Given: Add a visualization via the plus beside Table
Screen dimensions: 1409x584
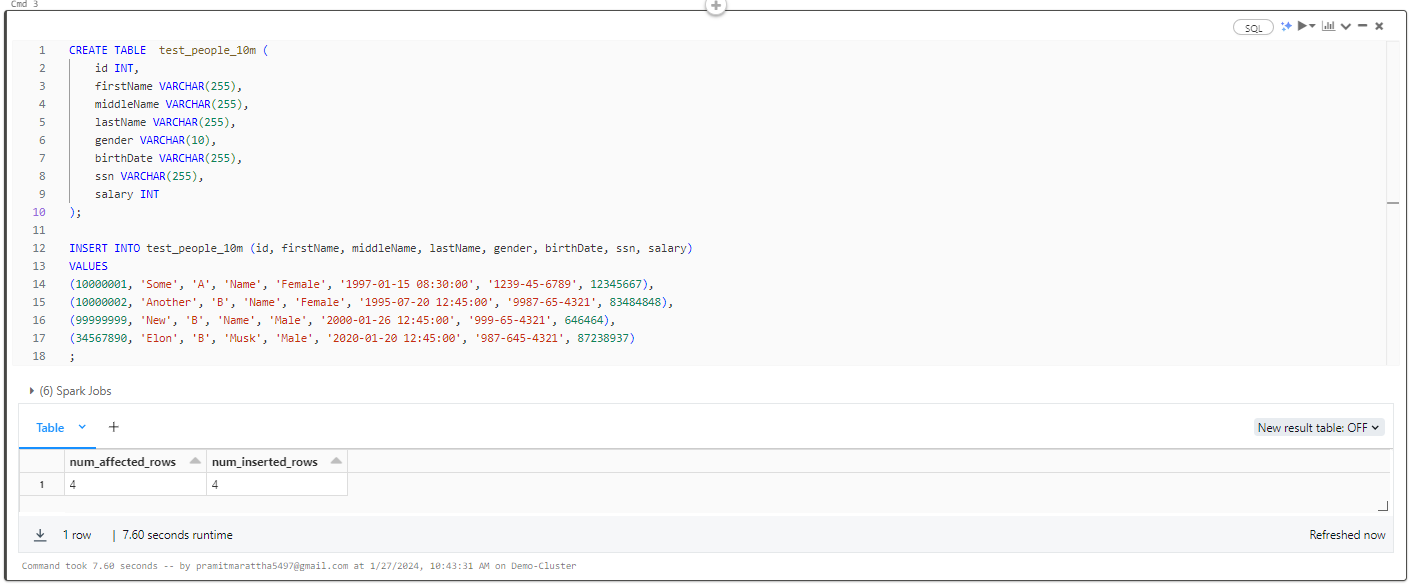Looking at the screenshot, I should 113,427.
